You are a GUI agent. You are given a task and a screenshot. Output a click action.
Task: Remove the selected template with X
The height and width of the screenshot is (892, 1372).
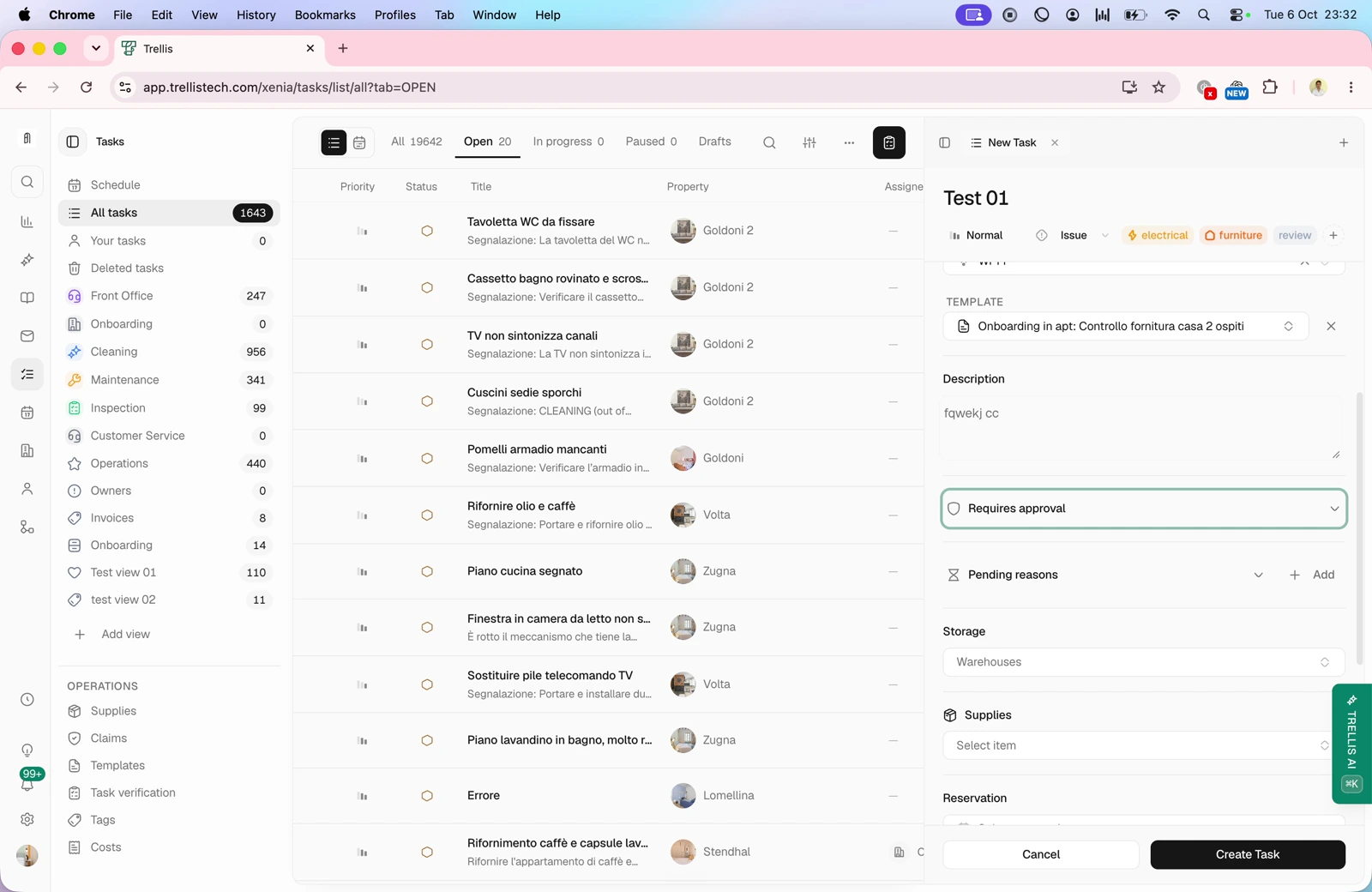(x=1331, y=326)
